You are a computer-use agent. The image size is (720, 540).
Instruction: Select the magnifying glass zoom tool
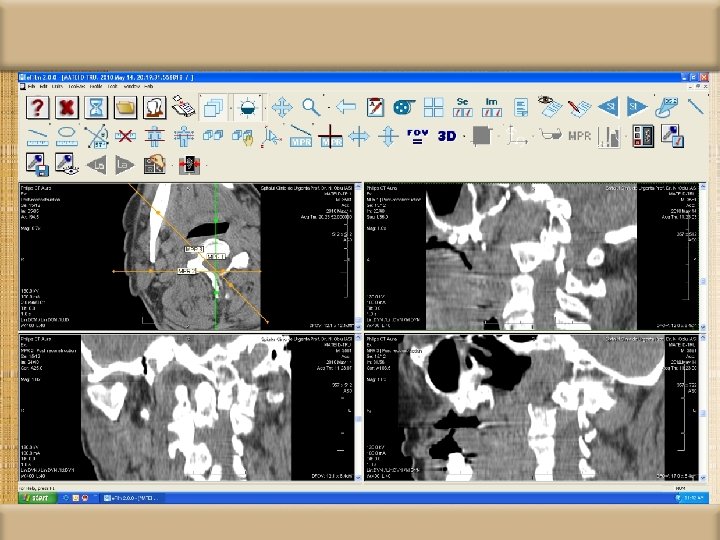(311, 107)
